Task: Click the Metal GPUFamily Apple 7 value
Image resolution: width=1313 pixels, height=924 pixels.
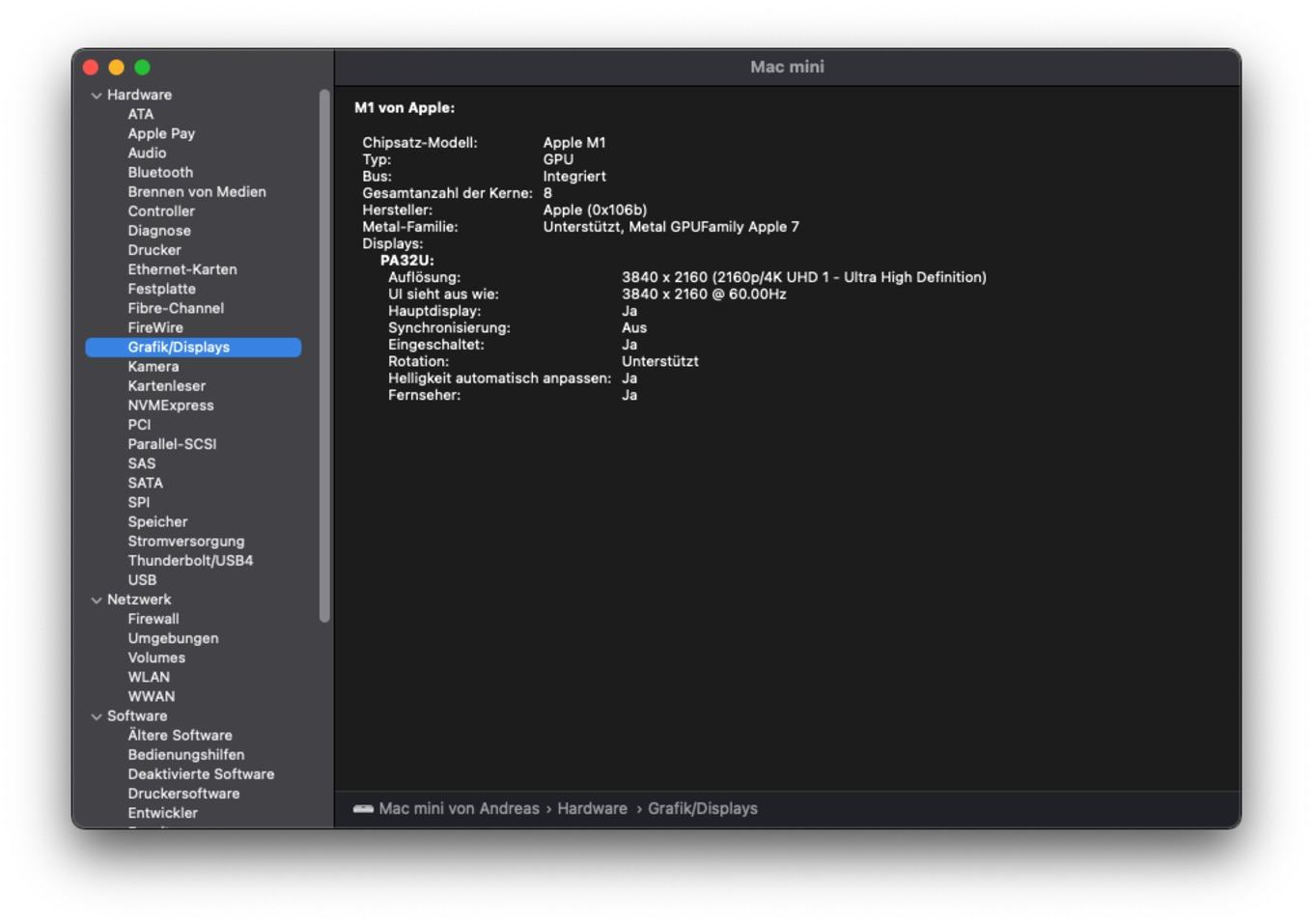Action: pos(671,227)
